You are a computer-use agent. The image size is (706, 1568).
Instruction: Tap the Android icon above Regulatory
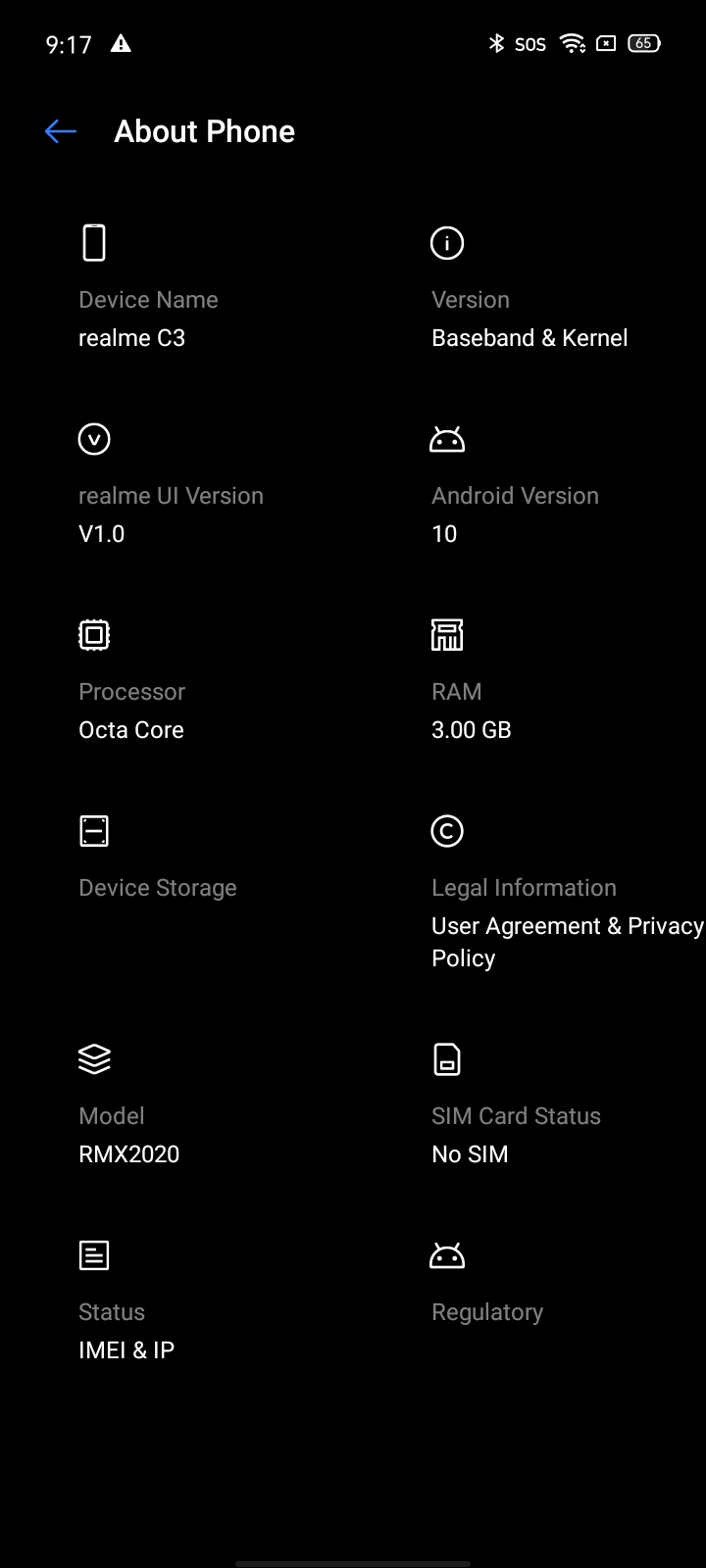[x=447, y=1256]
